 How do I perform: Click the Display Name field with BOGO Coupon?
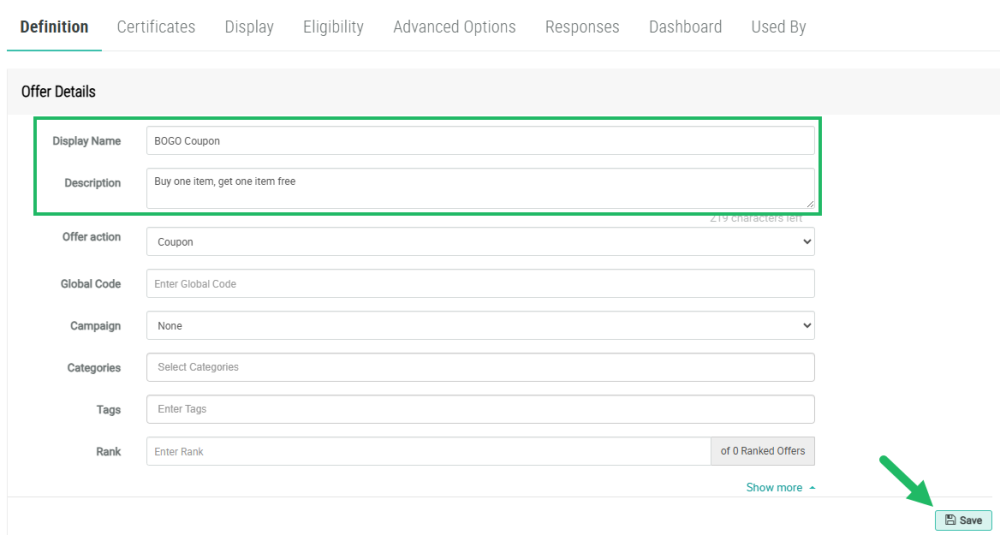click(x=480, y=141)
